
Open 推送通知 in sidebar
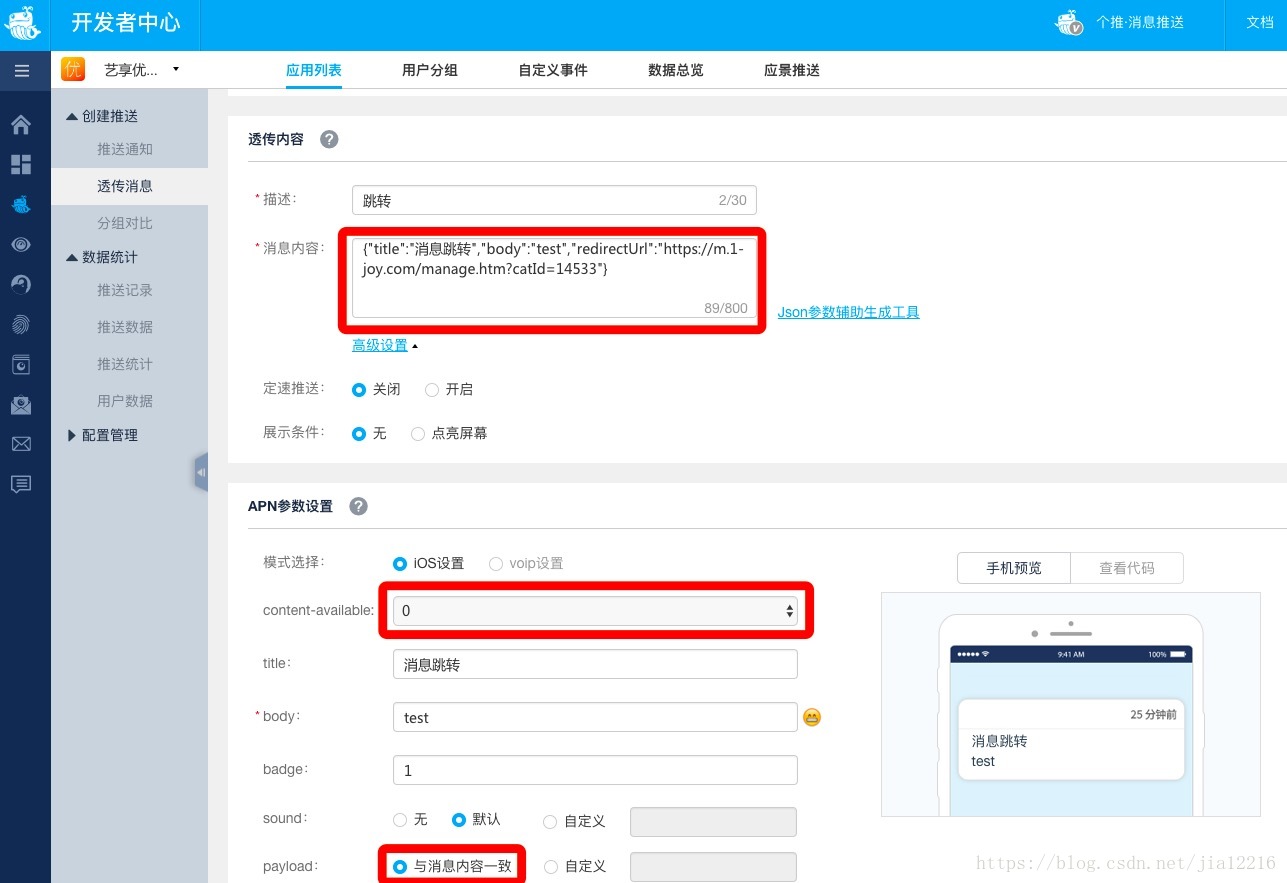pos(125,149)
